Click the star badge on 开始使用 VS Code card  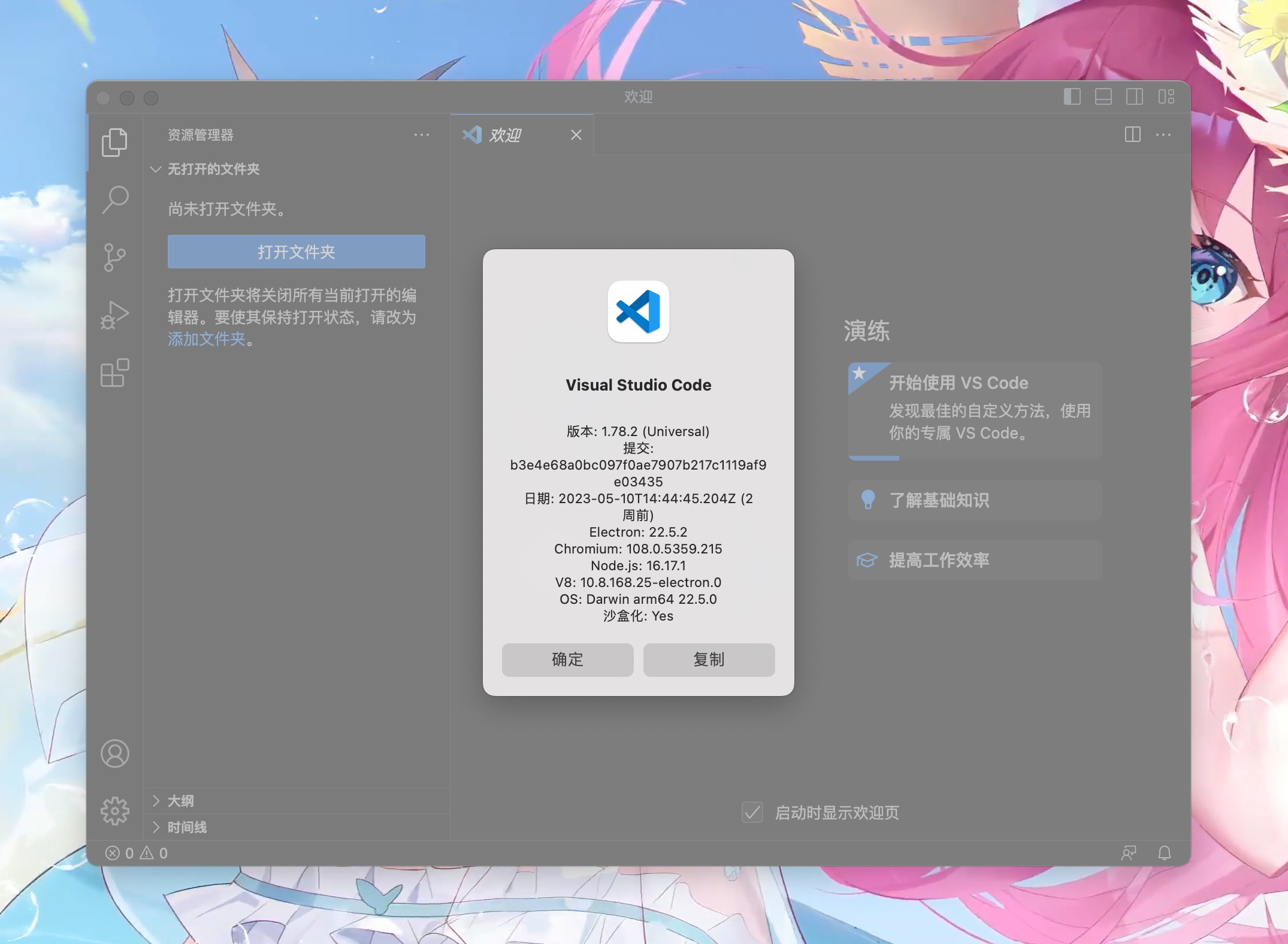(860, 373)
